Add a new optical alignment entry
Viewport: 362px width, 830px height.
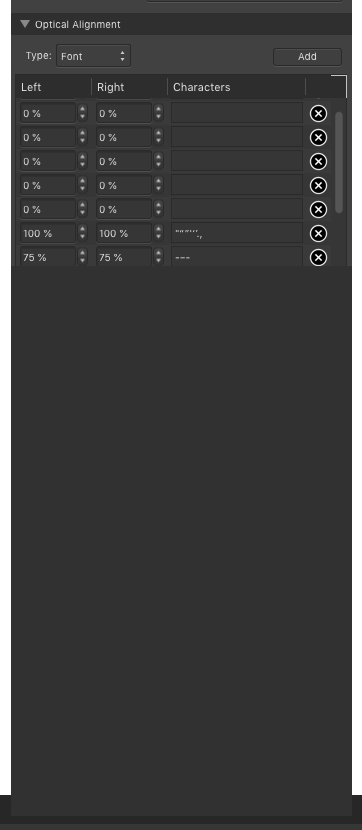point(307,57)
